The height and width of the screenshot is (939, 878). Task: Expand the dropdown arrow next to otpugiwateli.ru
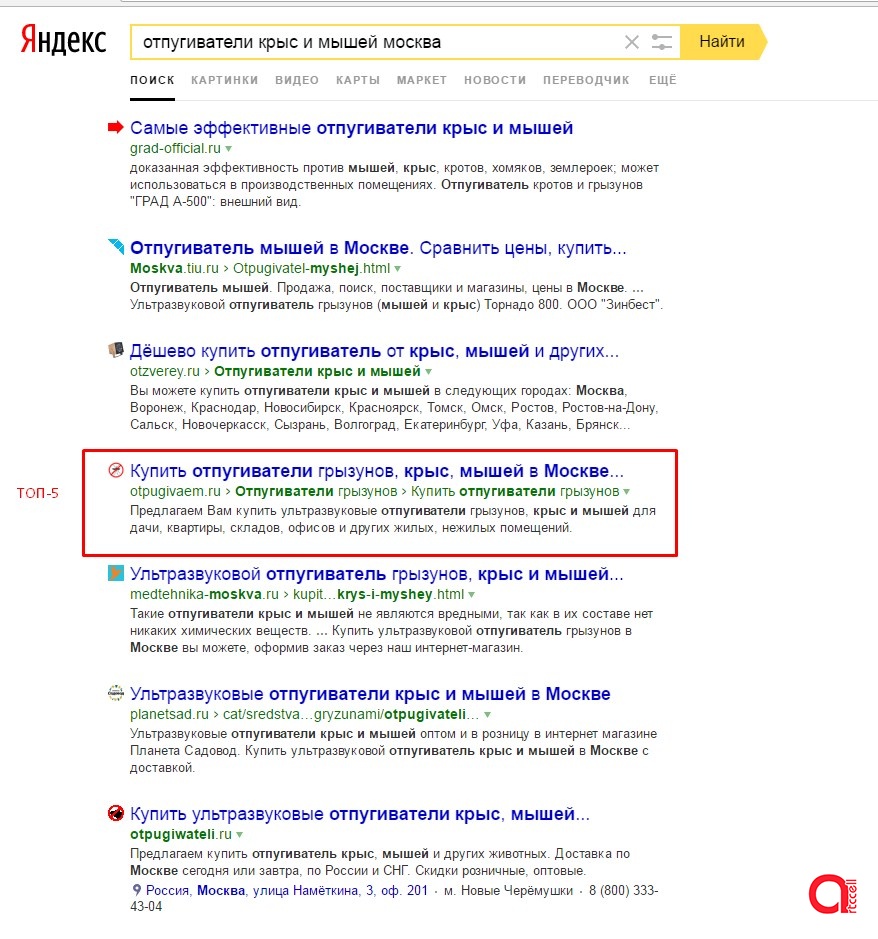240,835
